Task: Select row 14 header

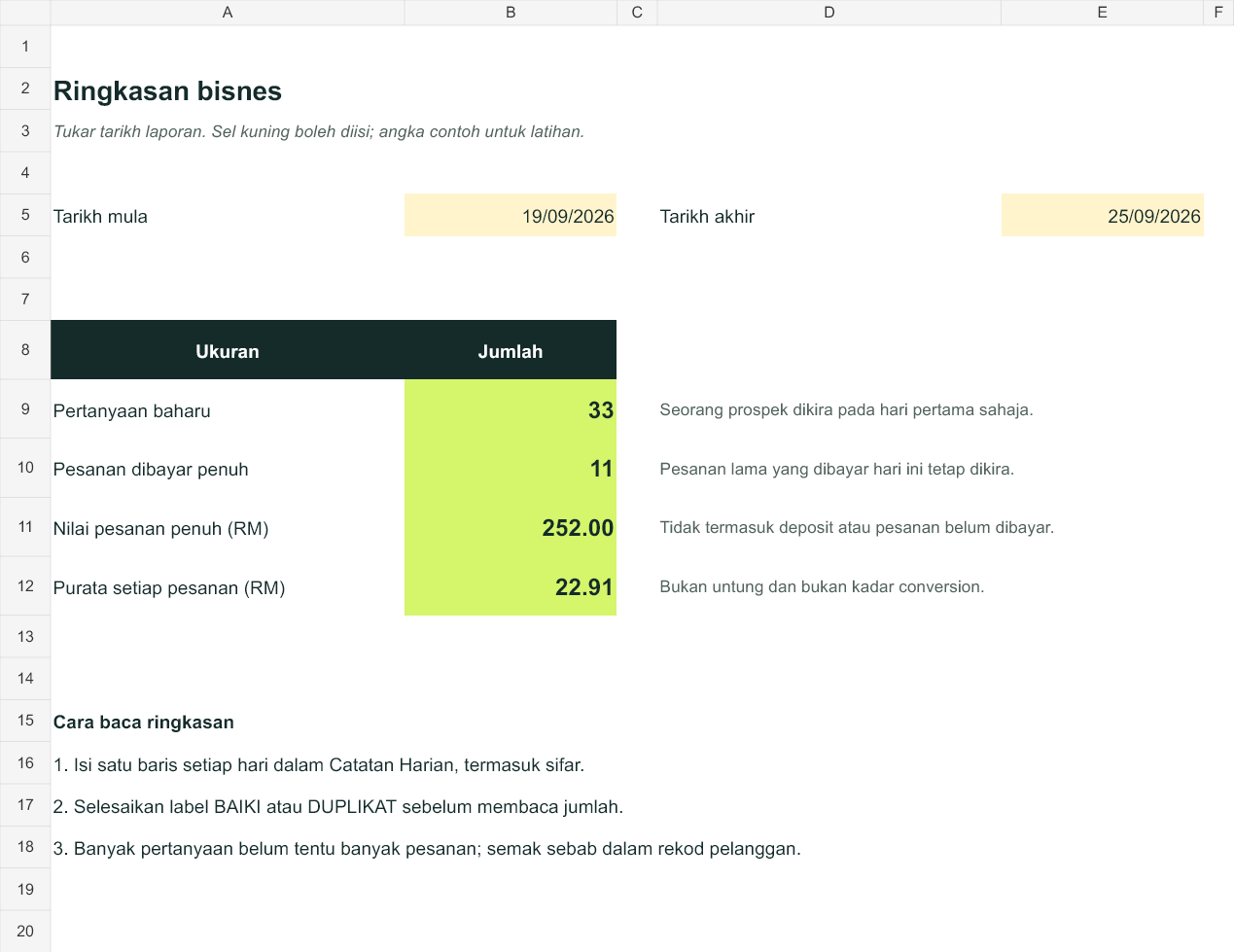Action: coord(25,679)
